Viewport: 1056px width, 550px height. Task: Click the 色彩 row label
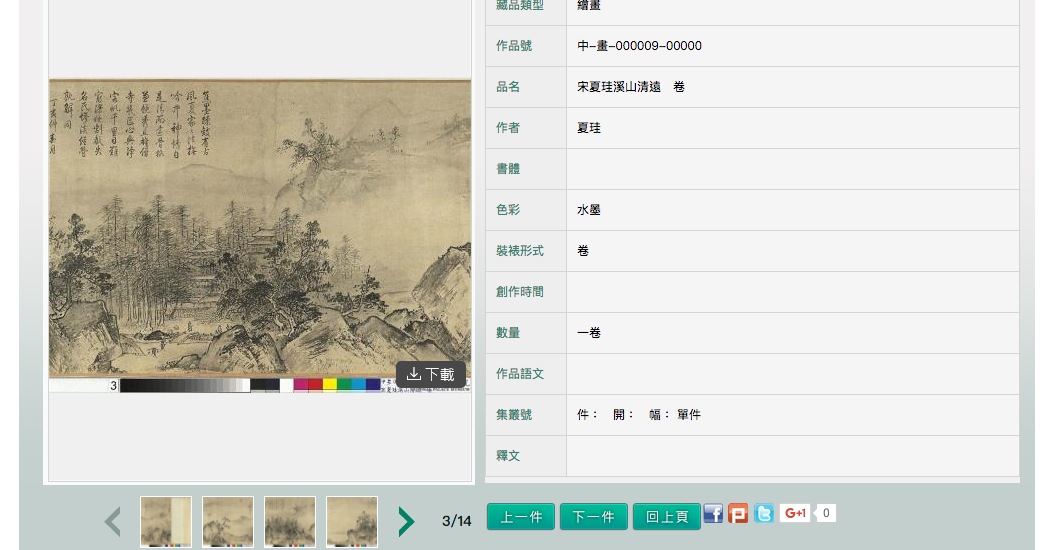(x=508, y=210)
